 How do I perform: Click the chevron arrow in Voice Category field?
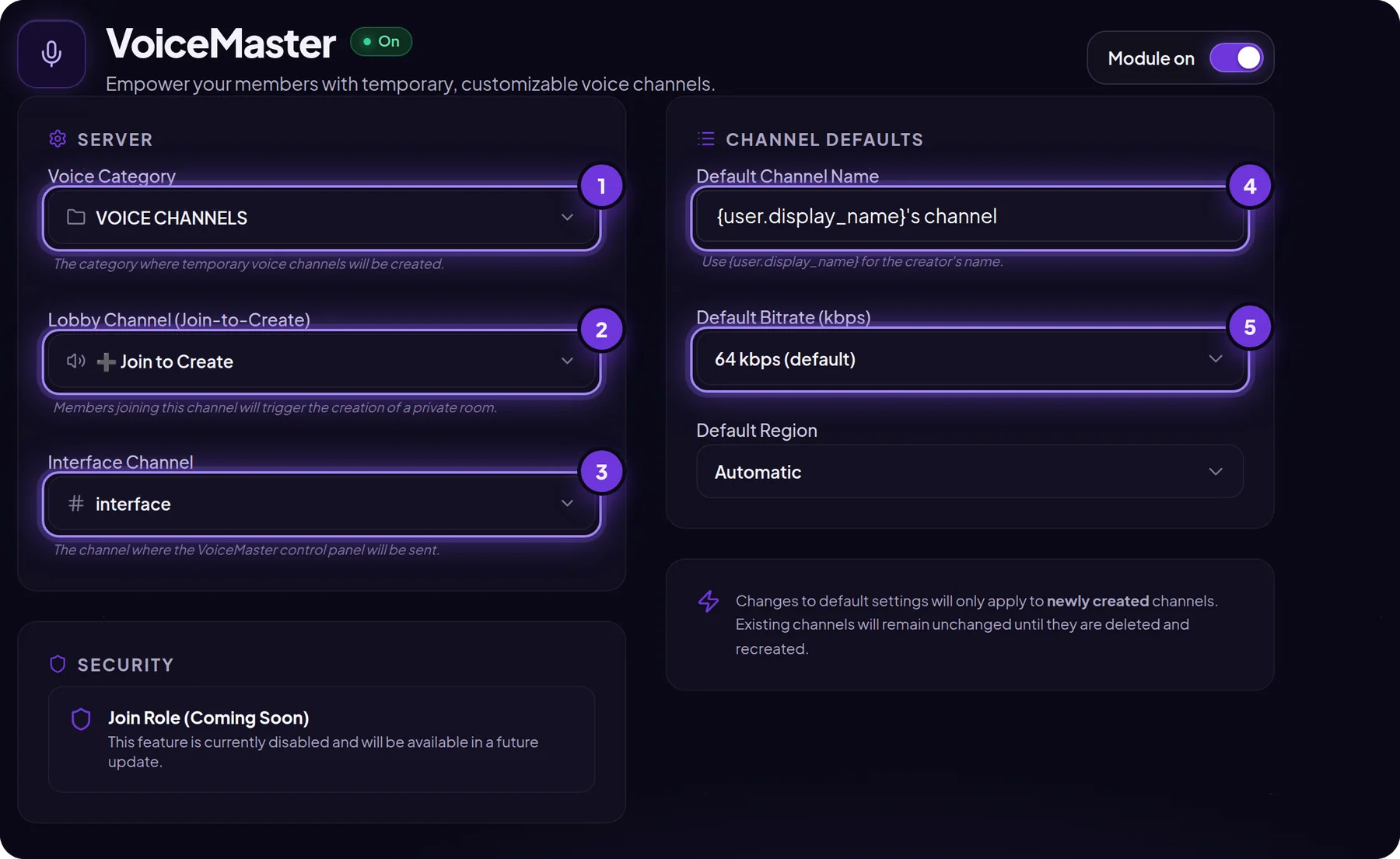567,218
